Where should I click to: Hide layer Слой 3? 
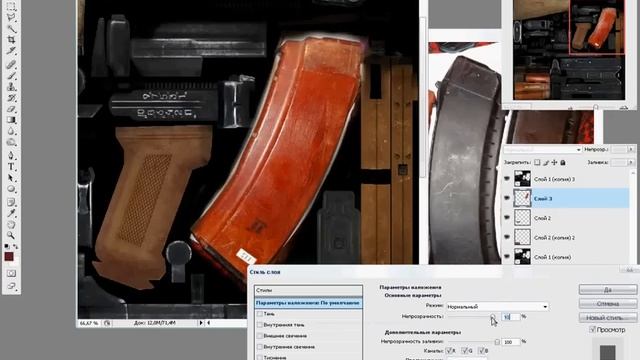point(507,198)
